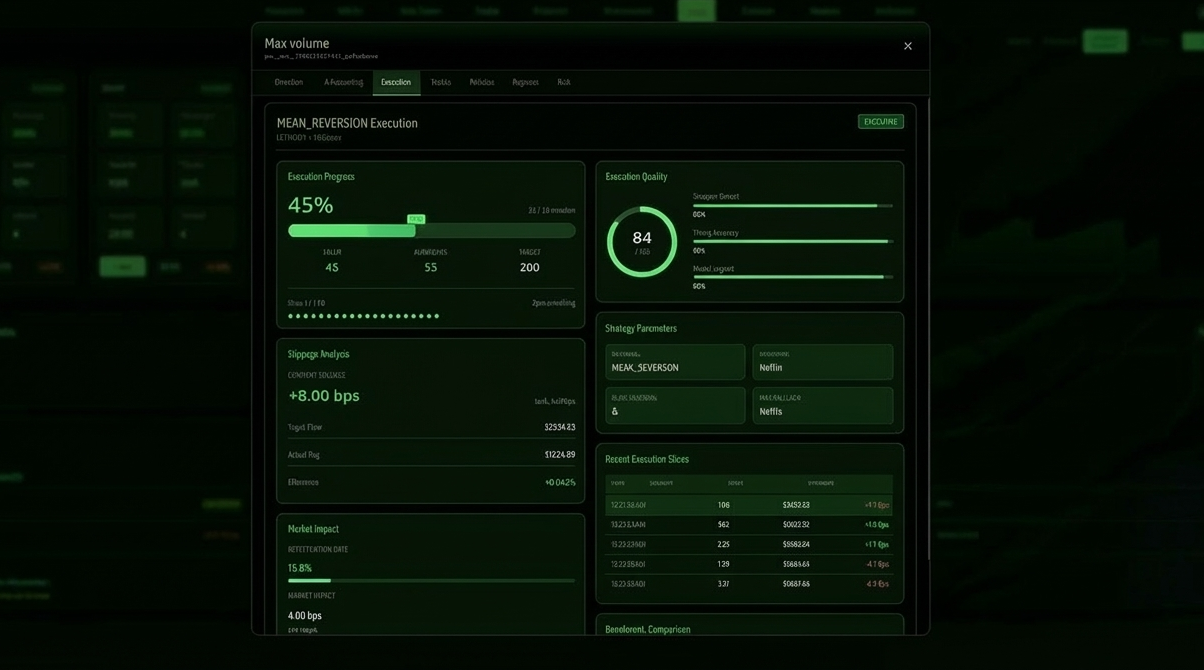Click the small marker tag above progress bar
Viewport: 1204px width, 670px height.
click(416, 219)
